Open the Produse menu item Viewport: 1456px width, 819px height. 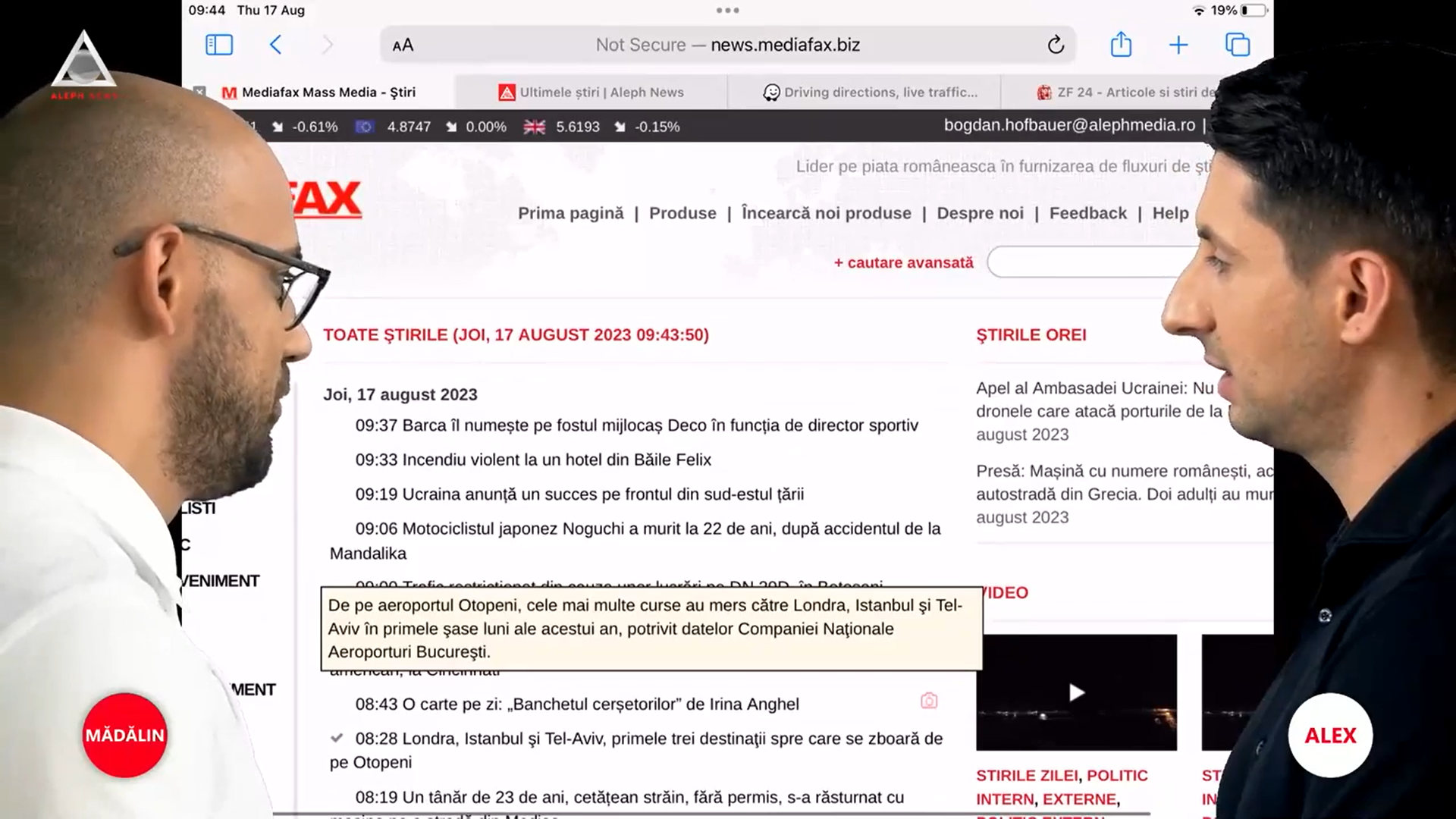tap(682, 213)
